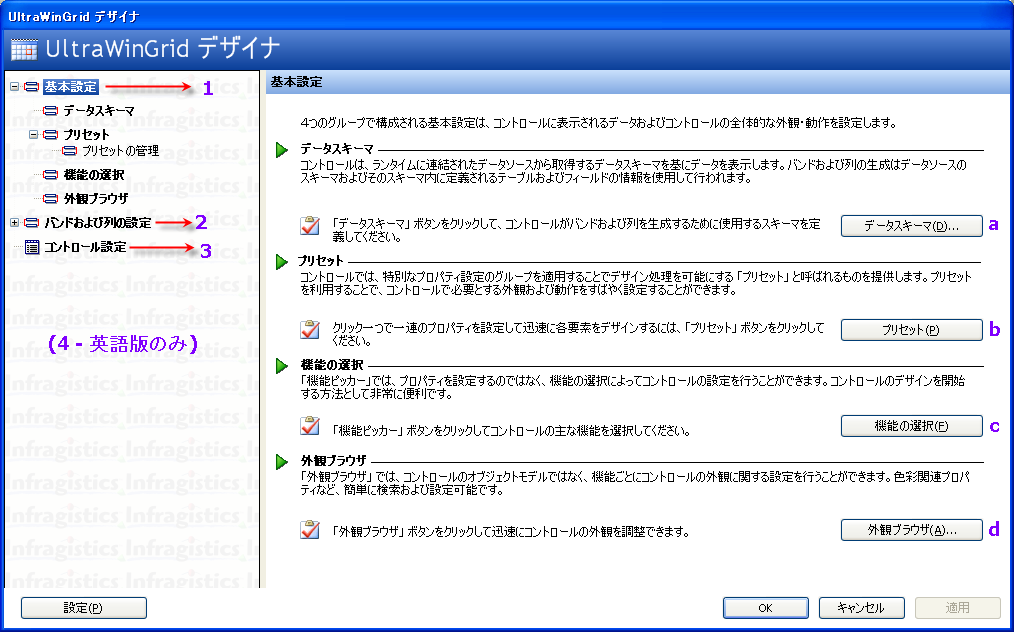Click the データスキーマ tree node icon
This screenshot has height=632, width=1014.
point(51,111)
